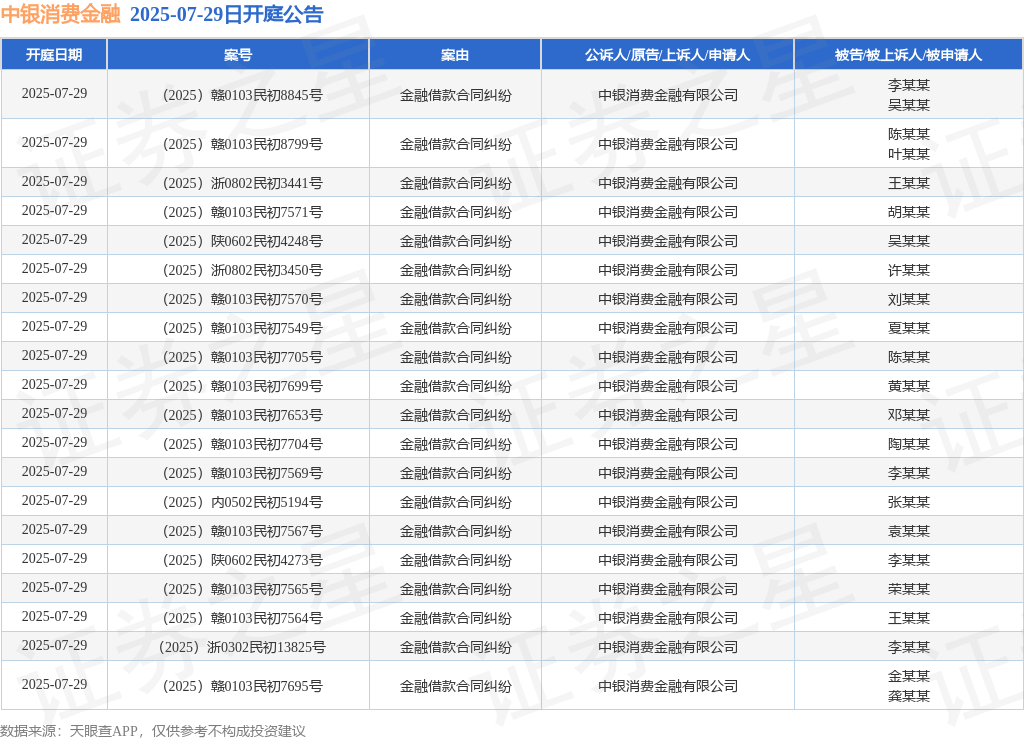Click defendant 夏某某

coord(908,328)
